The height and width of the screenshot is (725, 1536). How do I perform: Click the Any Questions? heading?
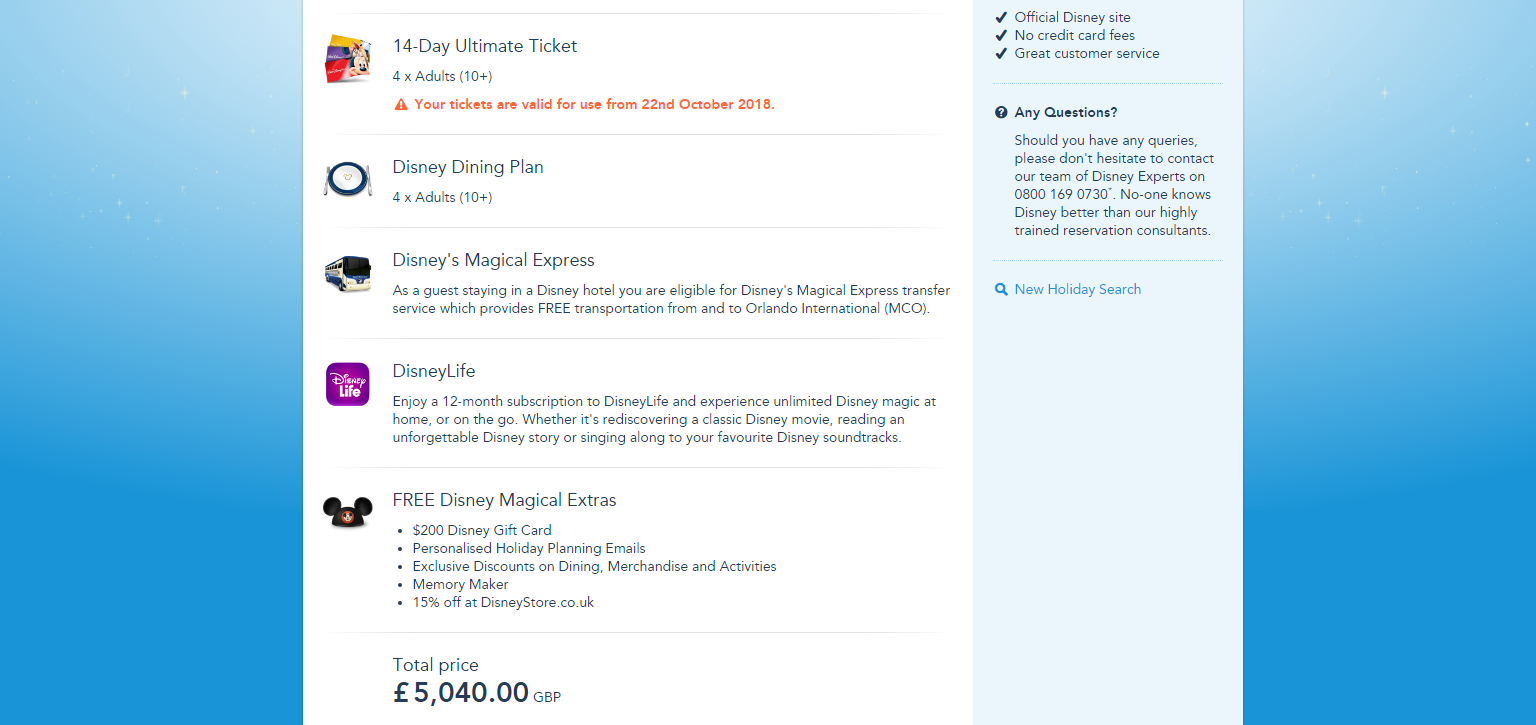pos(1065,112)
